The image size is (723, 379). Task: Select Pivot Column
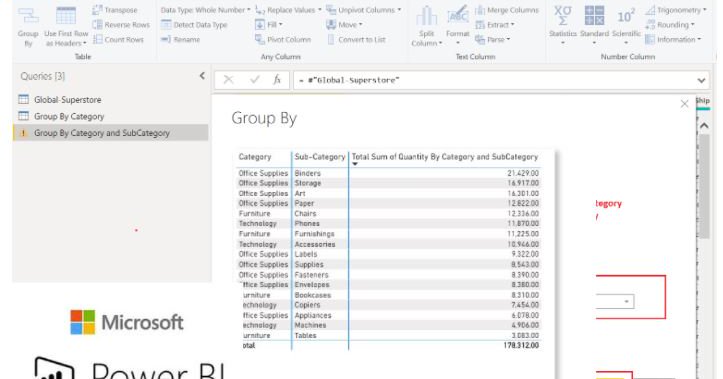click(x=283, y=39)
